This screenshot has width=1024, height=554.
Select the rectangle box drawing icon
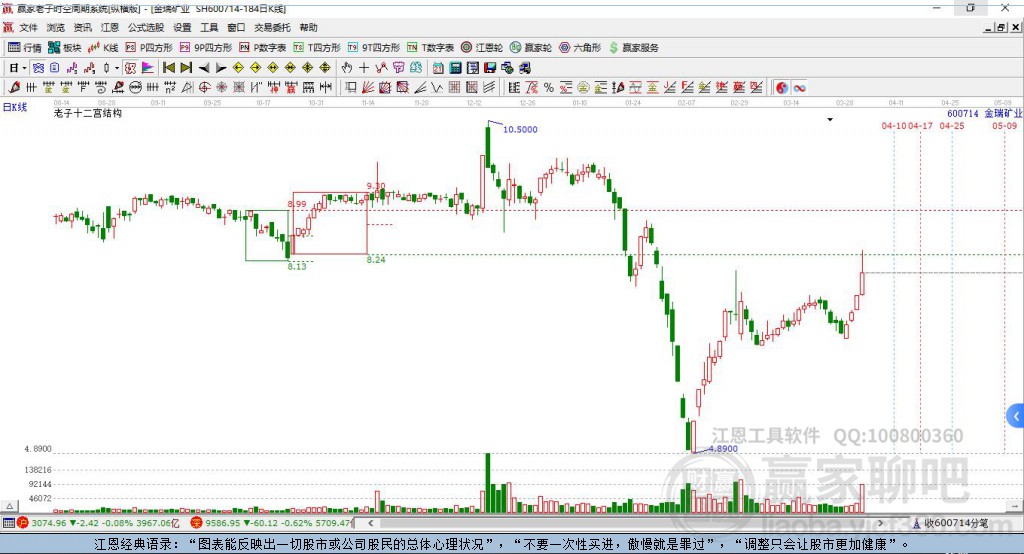click(351, 88)
